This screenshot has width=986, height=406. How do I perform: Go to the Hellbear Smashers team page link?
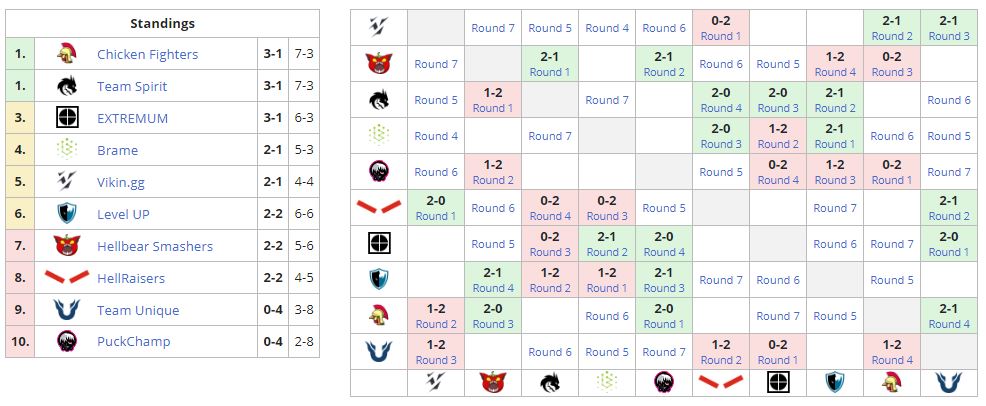154,246
